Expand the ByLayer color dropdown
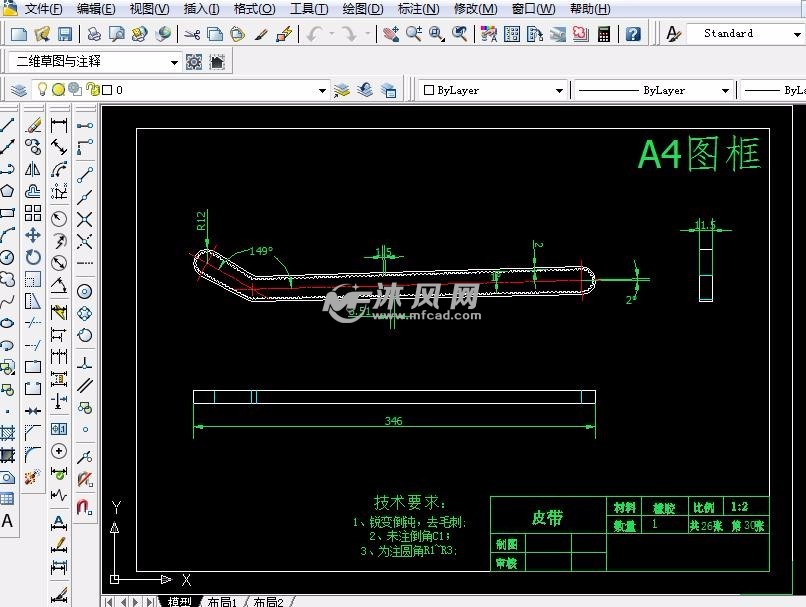The height and width of the screenshot is (607, 806). (560, 90)
